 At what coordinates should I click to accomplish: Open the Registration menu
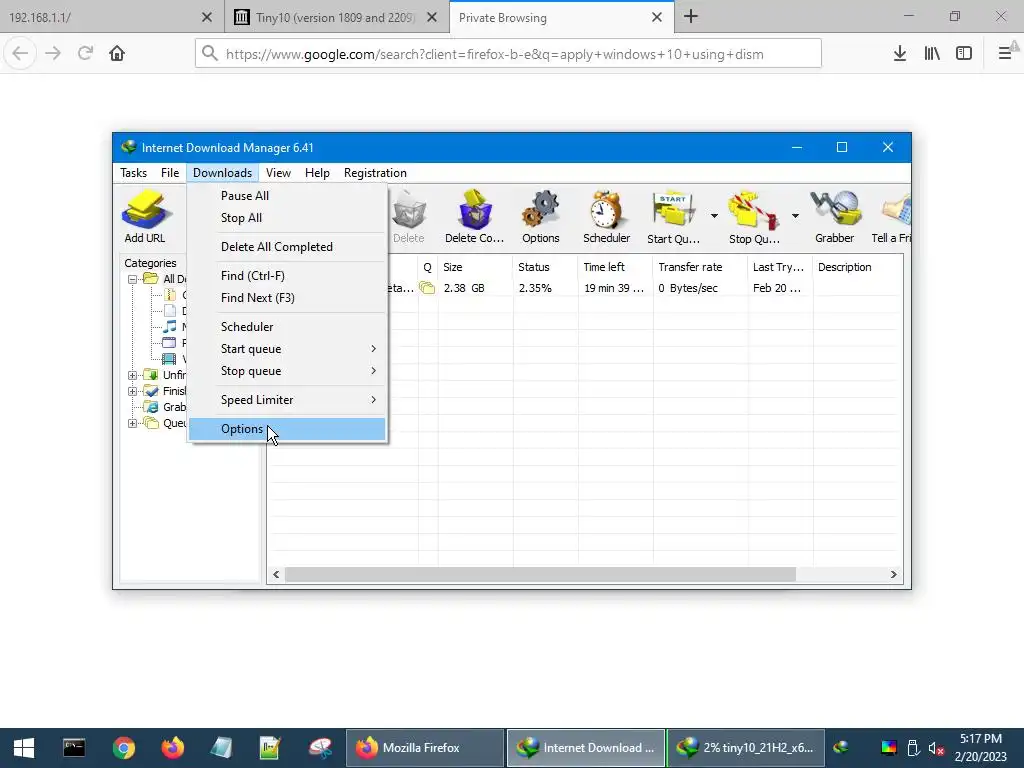[375, 173]
